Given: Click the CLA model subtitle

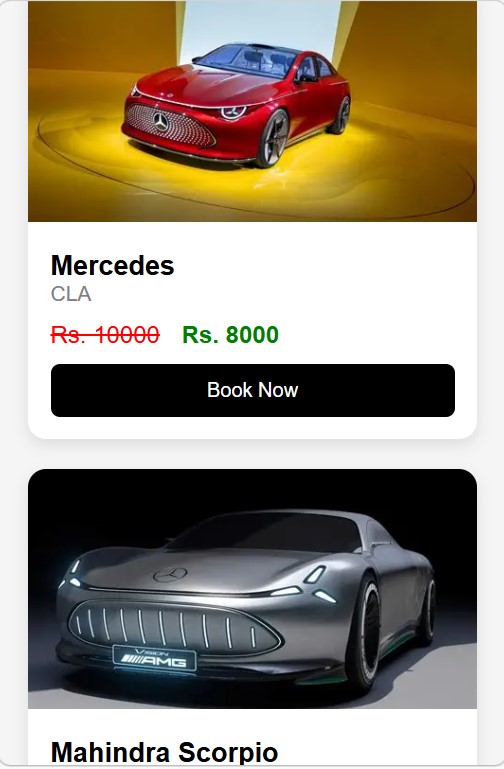Looking at the screenshot, I should pyautogui.click(x=71, y=294).
